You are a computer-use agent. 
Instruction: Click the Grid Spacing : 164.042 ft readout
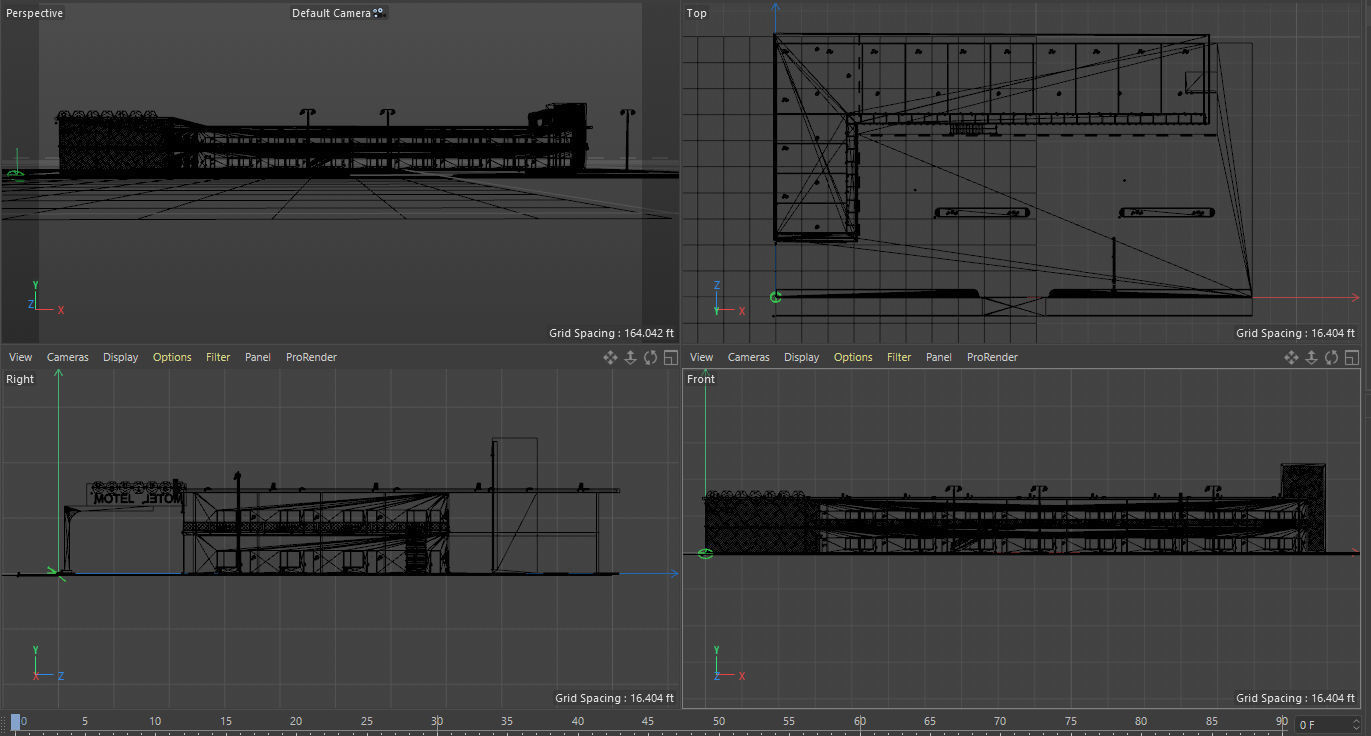tap(611, 333)
